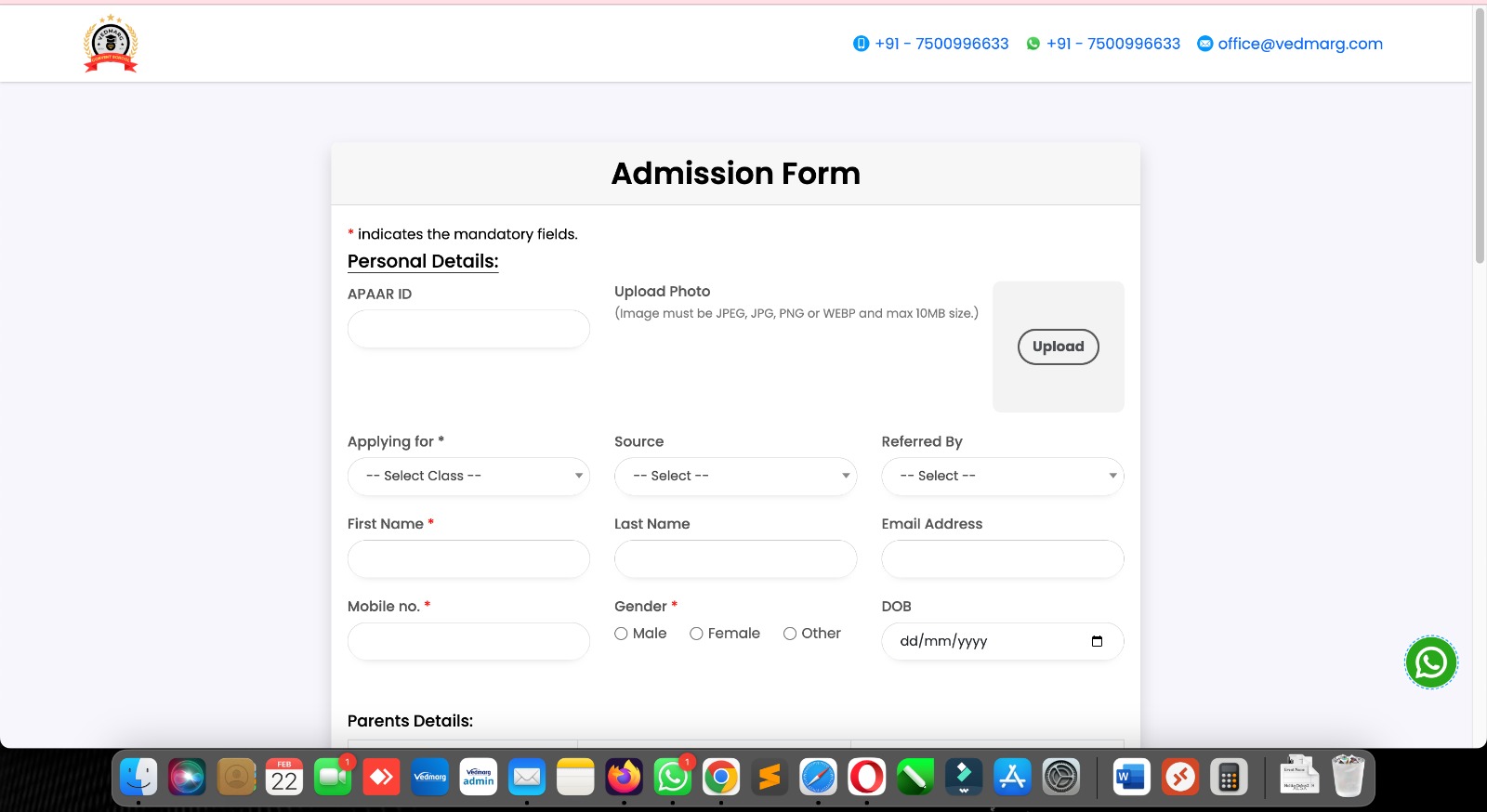Open the DOB calendar picker icon
The height and width of the screenshot is (812, 1487).
click(x=1097, y=641)
